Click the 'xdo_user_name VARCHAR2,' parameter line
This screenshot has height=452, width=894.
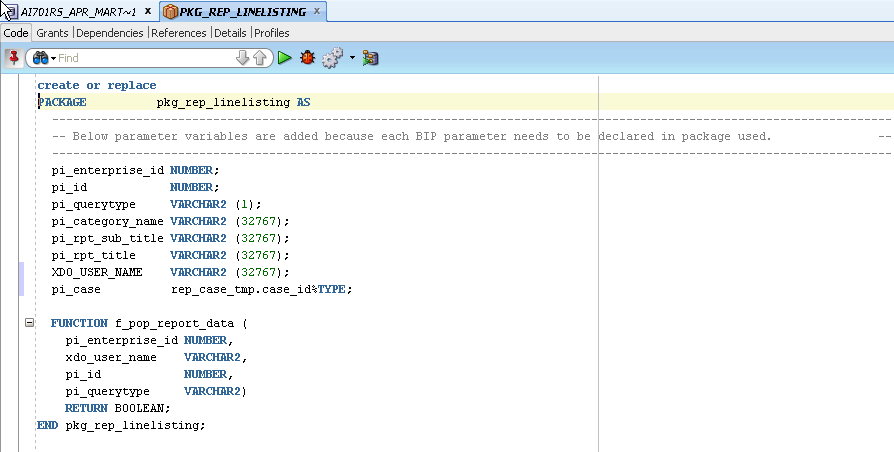click(156, 357)
